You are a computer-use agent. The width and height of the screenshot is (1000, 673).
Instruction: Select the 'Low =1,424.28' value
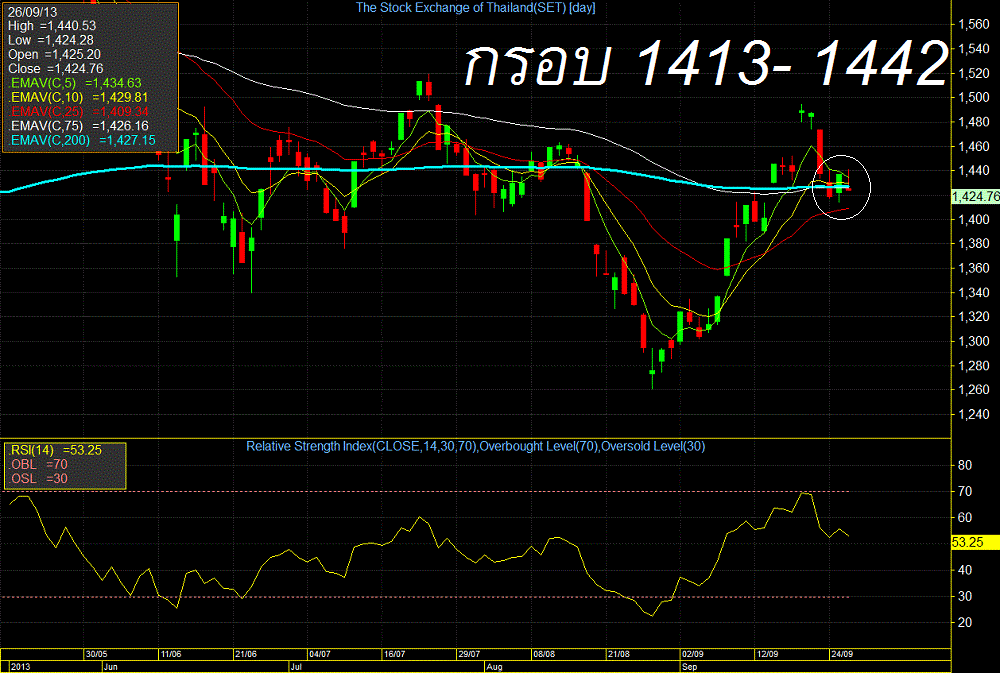tap(50, 40)
